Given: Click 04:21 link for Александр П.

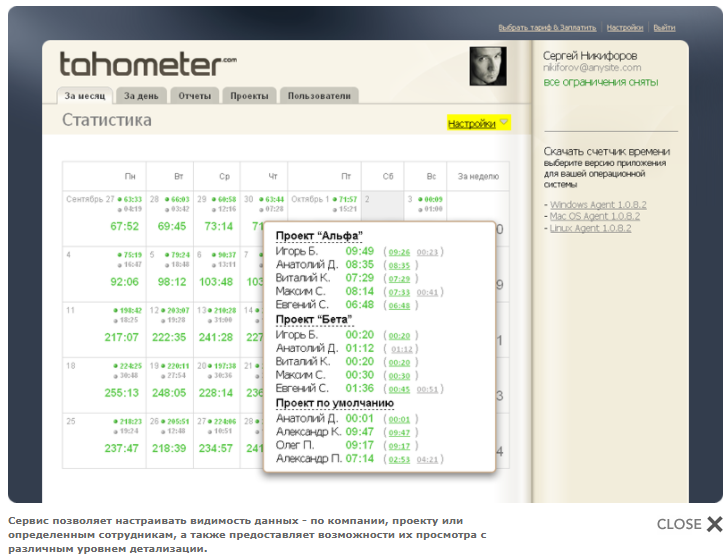Looking at the screenshot, I should 427,460.
